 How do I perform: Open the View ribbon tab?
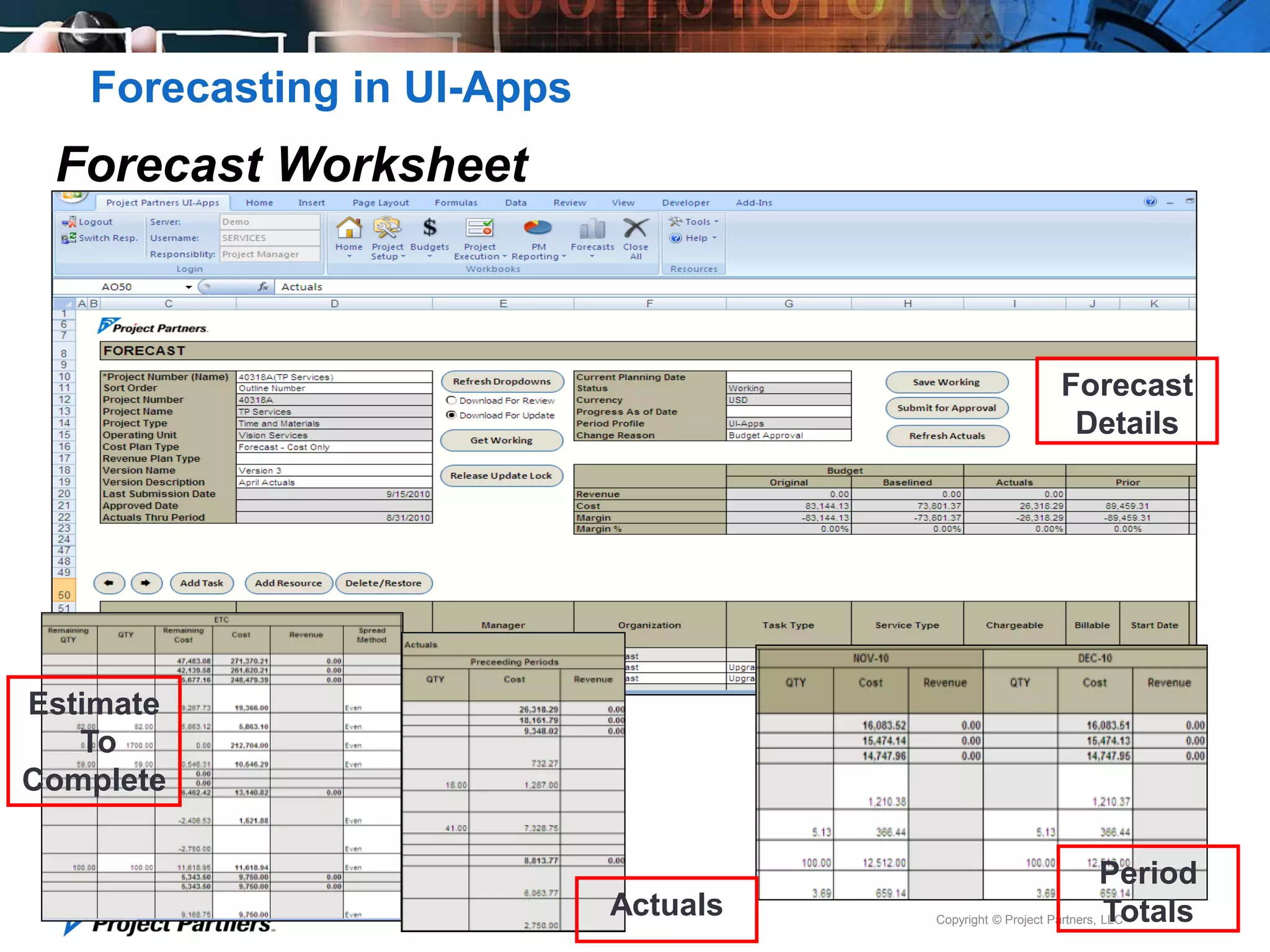coord(623,203)
